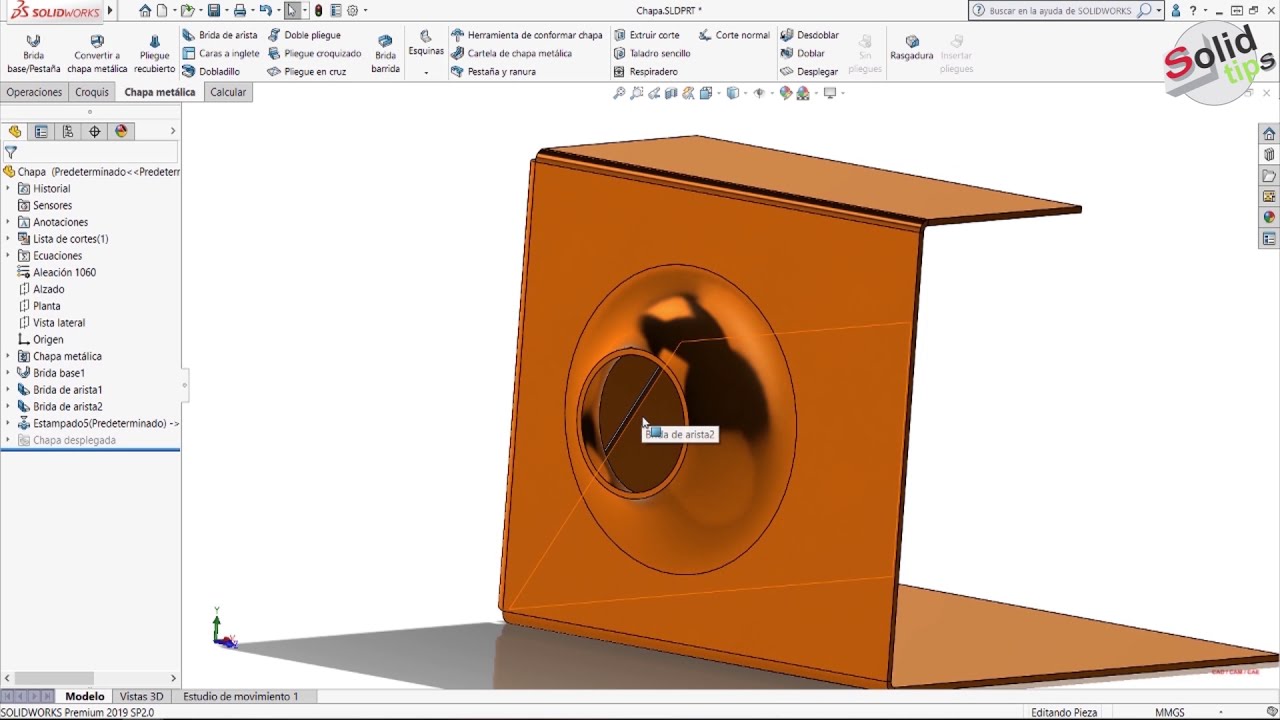Click the Dobladillo tool
Screen dimensions: 1280x720
click(x=211, y=72)
